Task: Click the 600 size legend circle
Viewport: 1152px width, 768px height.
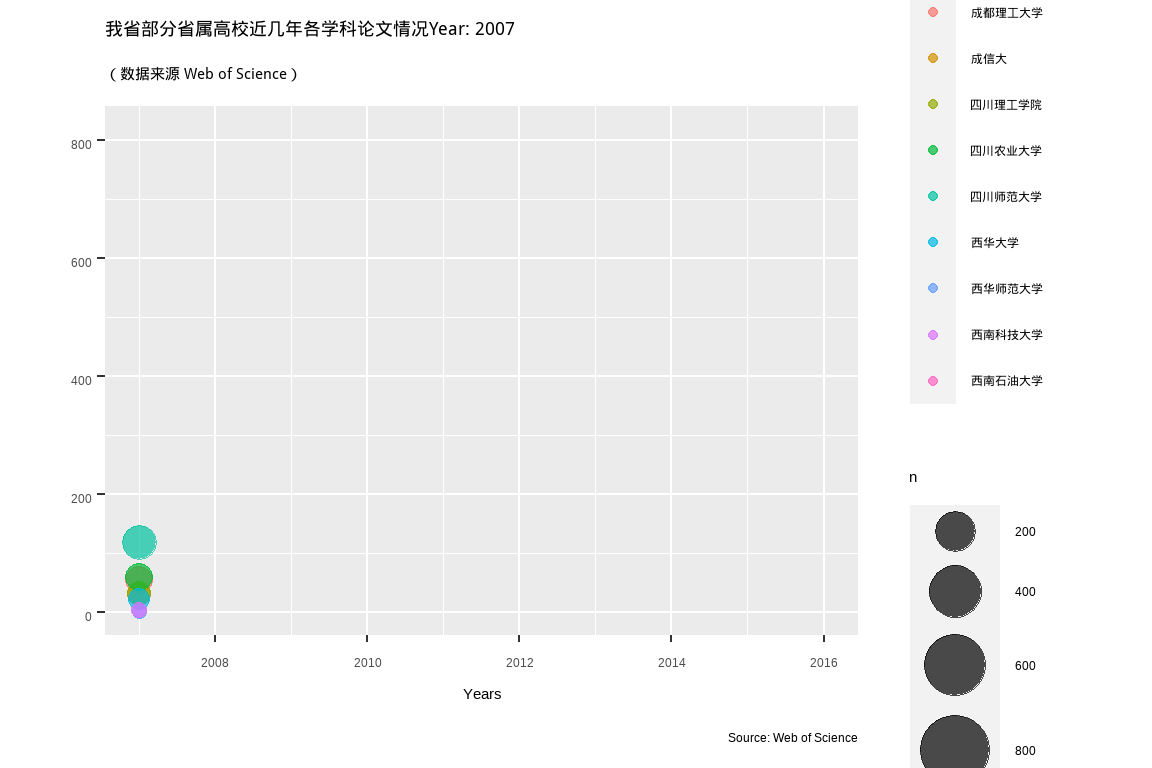Action: click(955, 665)
